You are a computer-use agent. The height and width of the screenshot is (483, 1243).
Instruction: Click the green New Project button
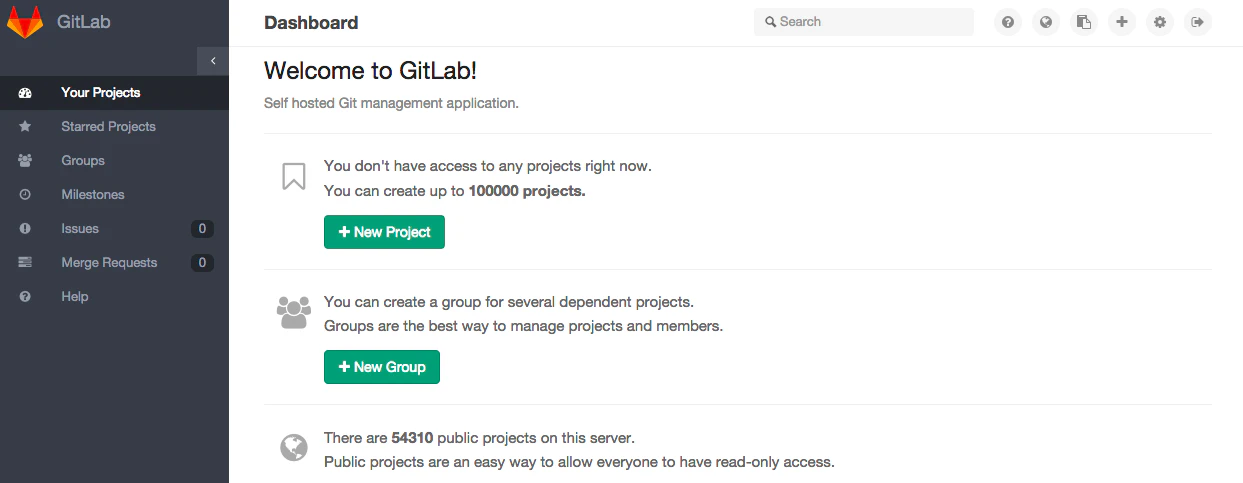pos(384,232)
